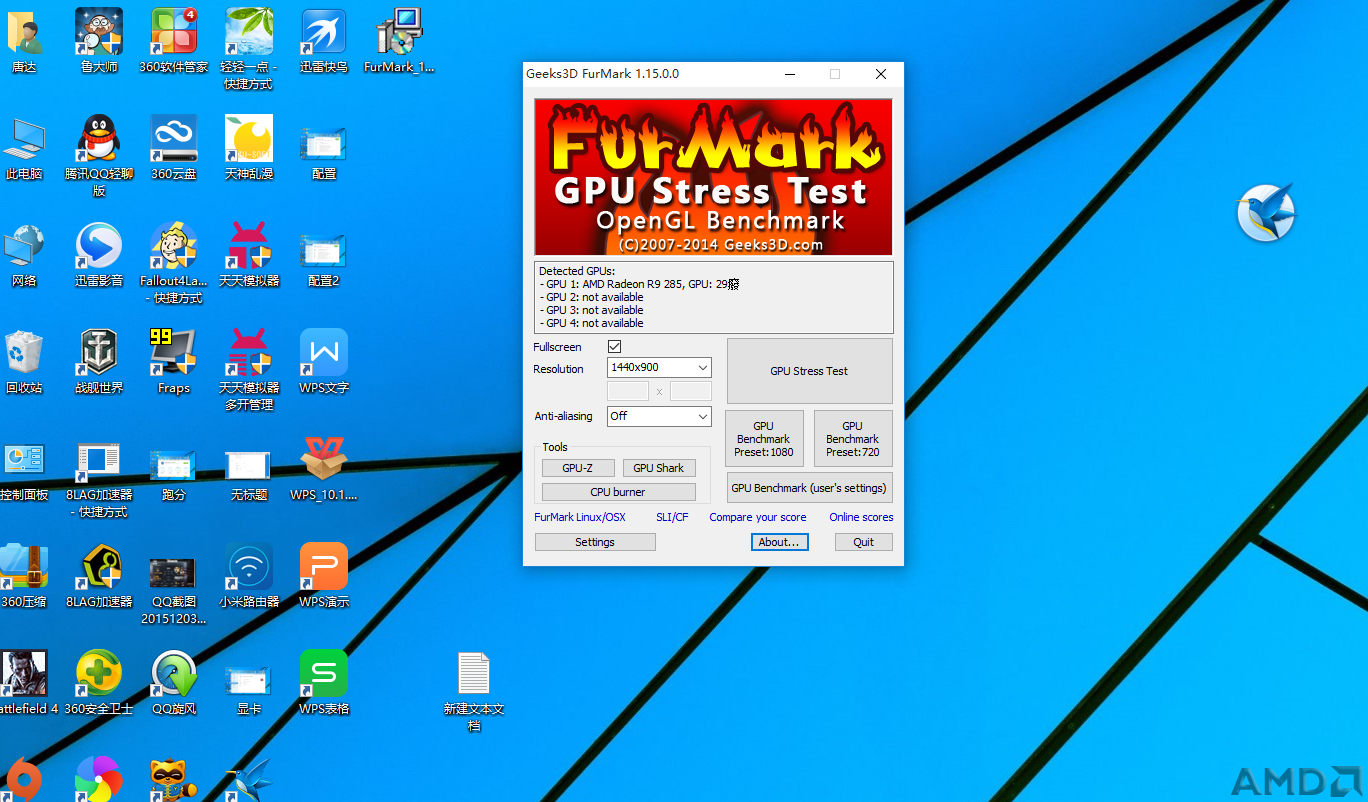Image resolution: width=1368 pixels, height=802 pixels.
Task: Open the 360云盘 cloud icon
Action: click(x=174, y=140)
